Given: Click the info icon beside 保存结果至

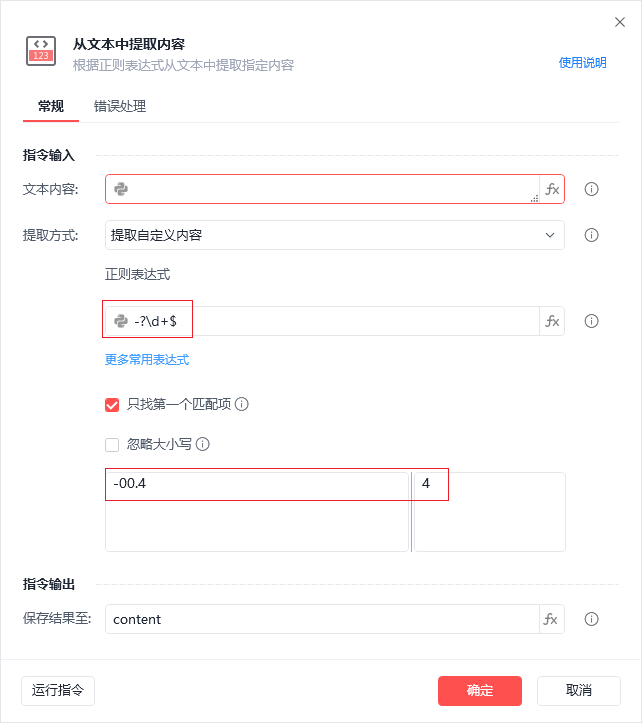Looking at the screenshot, I should pos(591,619).
